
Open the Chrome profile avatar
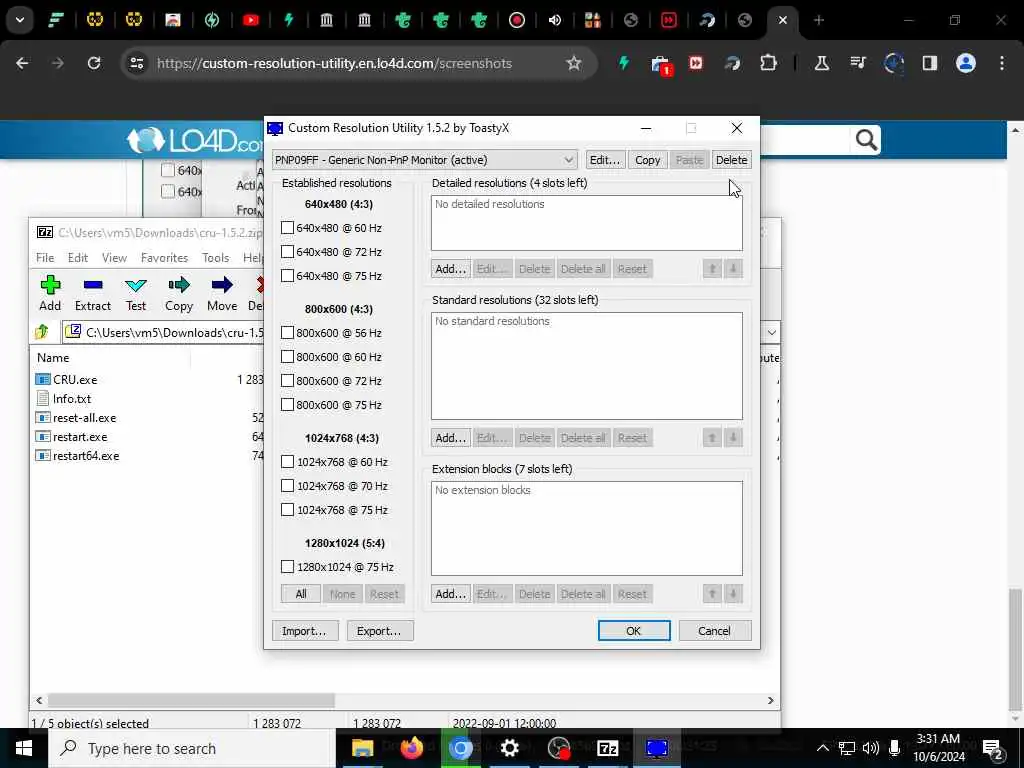(965, 63)
